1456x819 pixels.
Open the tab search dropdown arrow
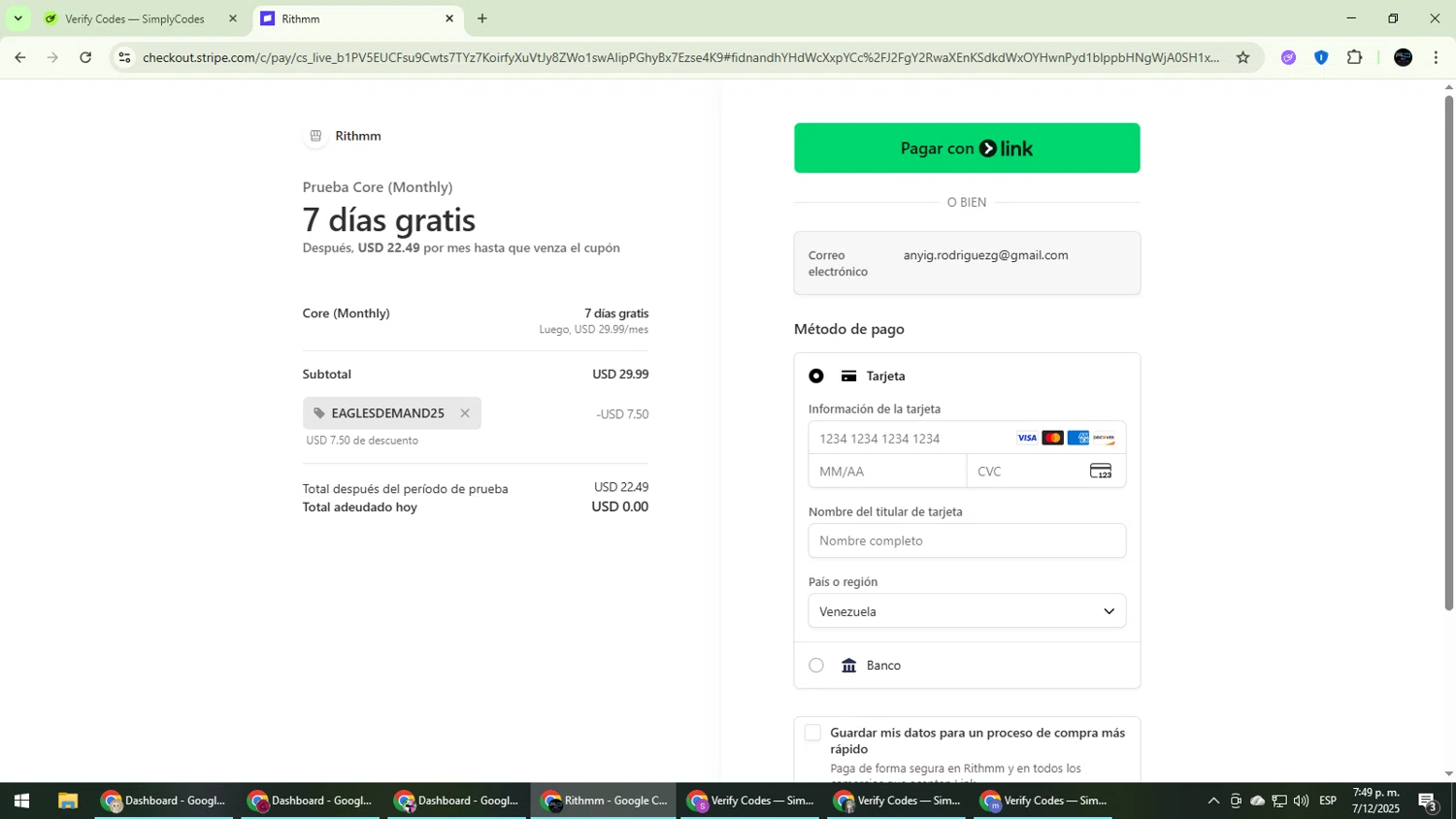tap(17, 18)
